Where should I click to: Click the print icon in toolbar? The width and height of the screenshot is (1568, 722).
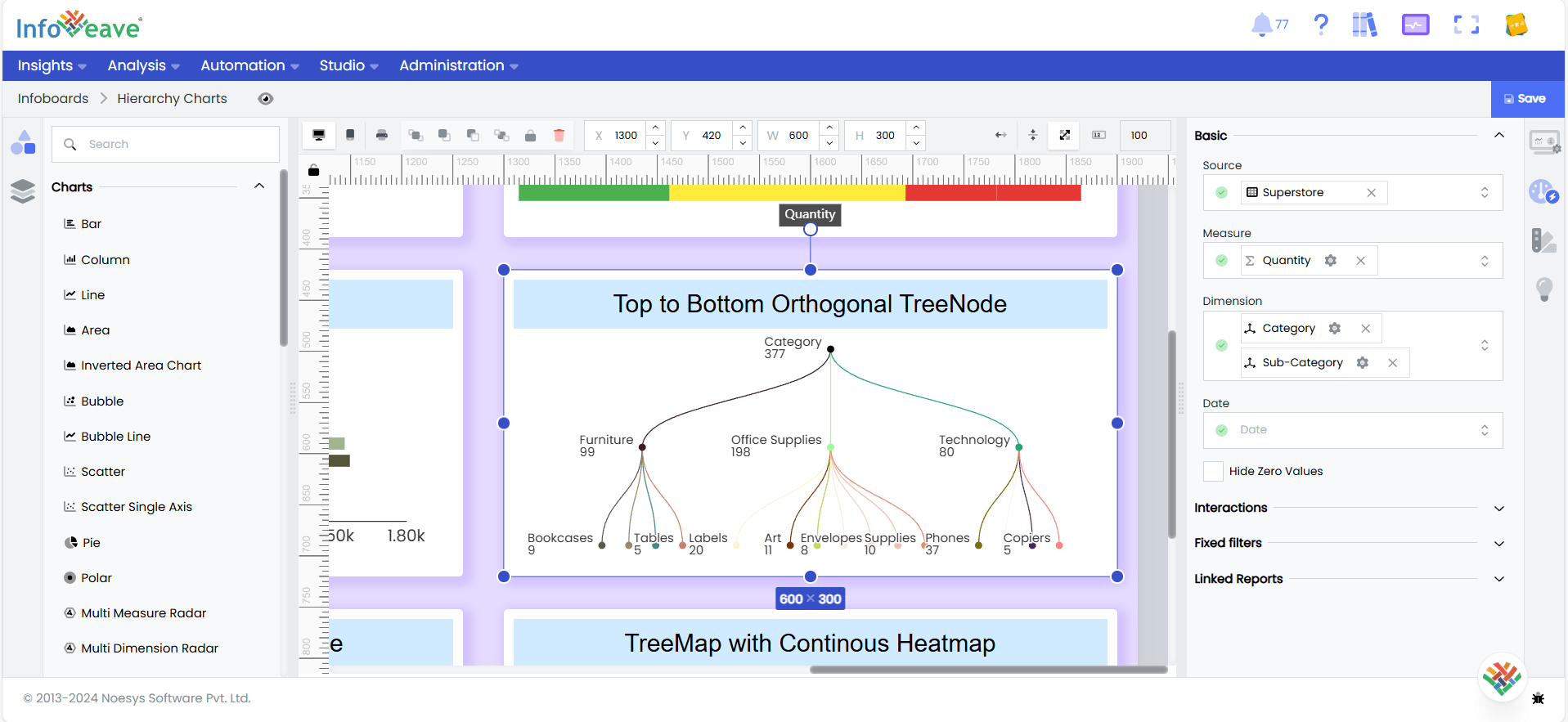point(382,135)
